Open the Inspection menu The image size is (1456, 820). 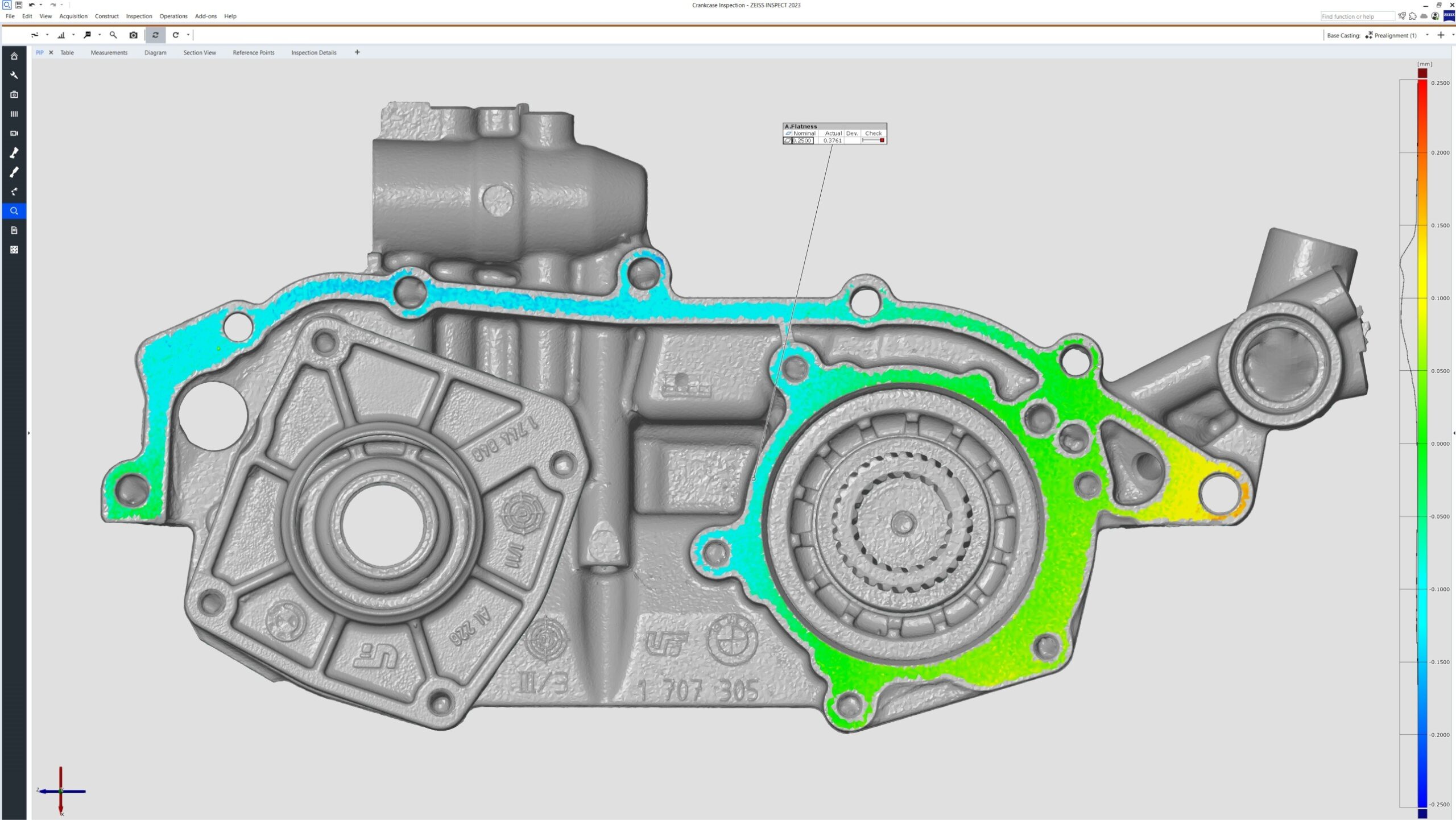[x=139, y=16]
